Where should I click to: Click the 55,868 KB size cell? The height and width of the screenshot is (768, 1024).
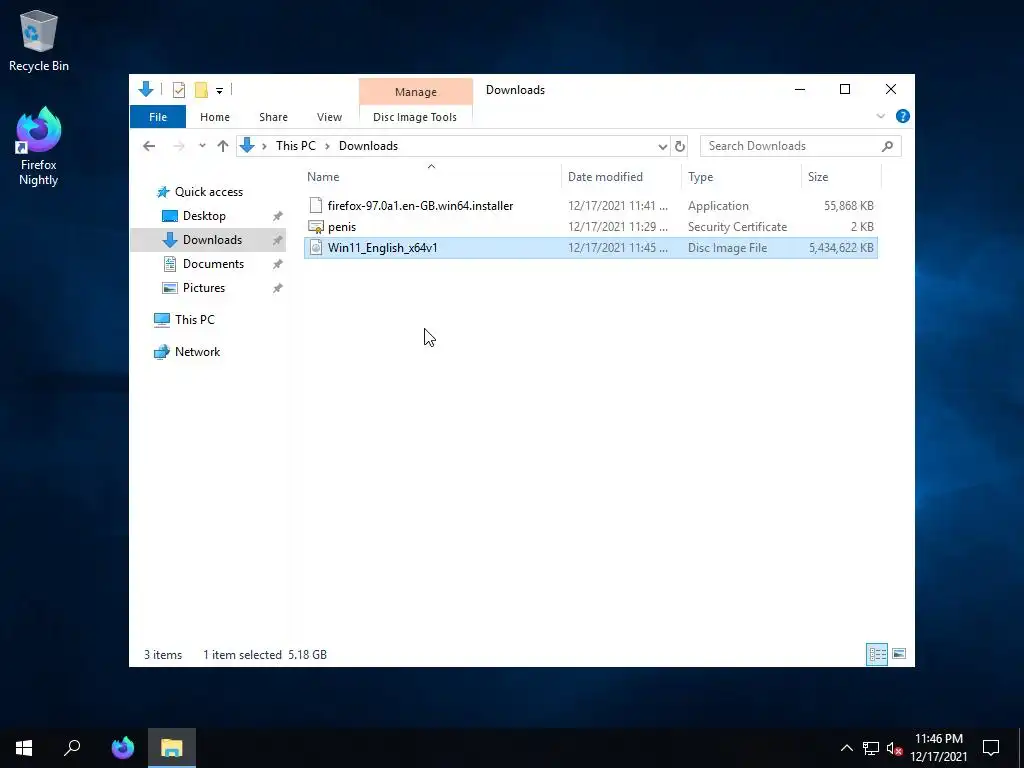tap(848, 206)
